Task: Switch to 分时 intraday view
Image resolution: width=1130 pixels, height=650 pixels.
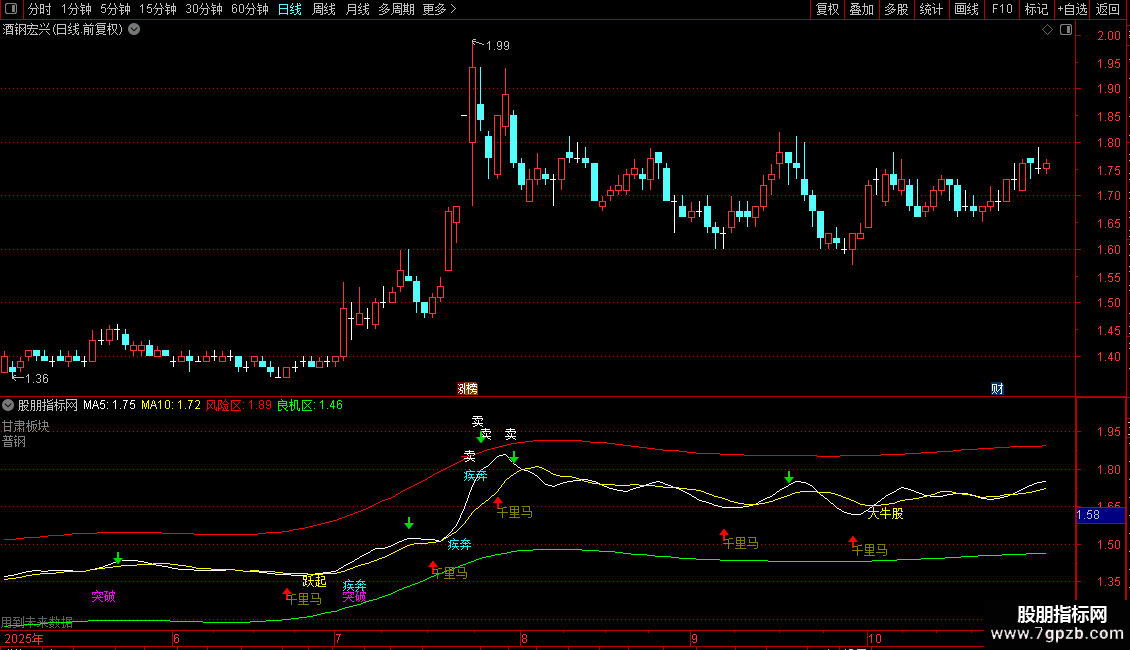Action: (40, 9)
